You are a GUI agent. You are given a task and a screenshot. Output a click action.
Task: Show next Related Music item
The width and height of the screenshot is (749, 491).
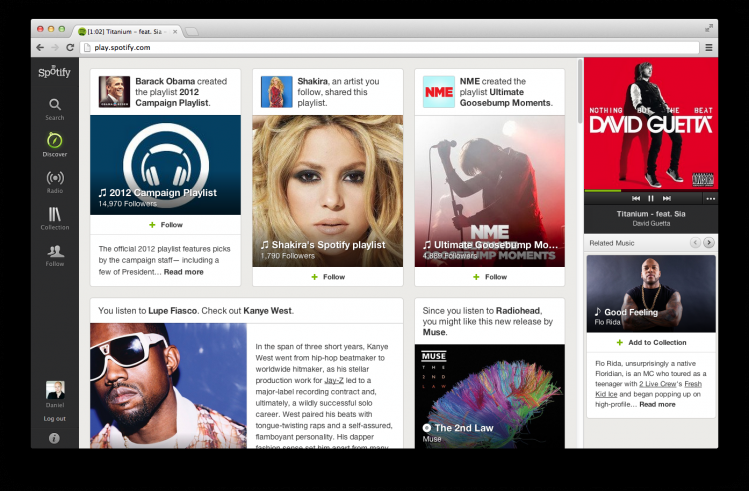[x=709, y=243]
